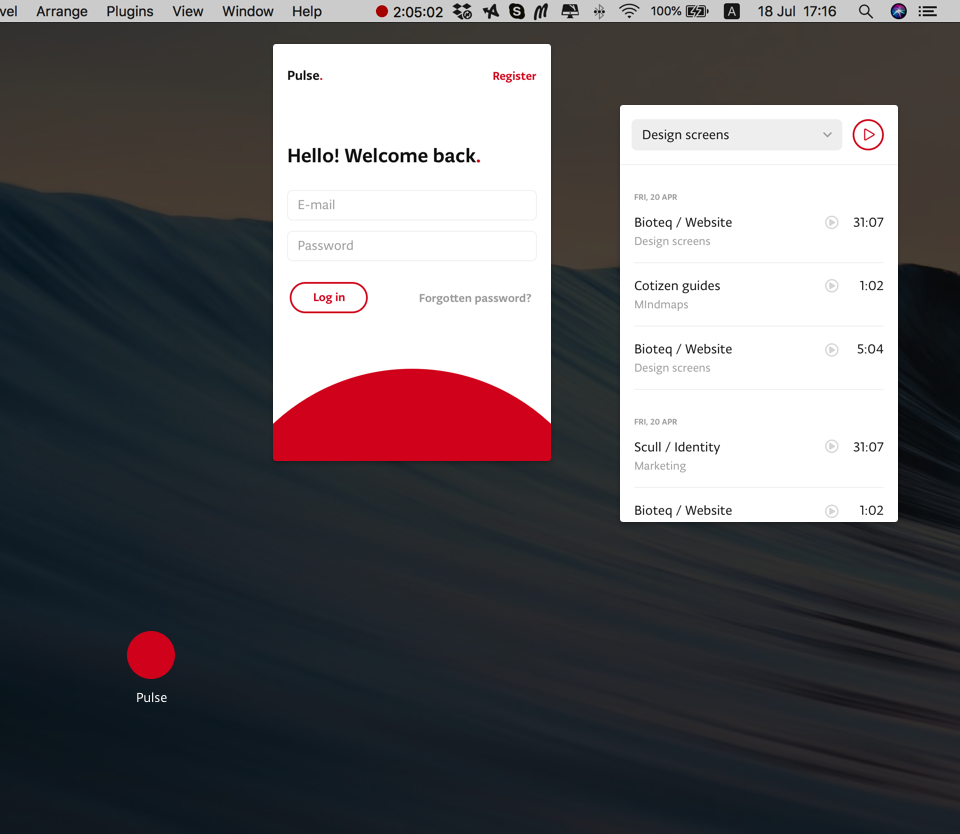Open the battery status menu
The height and width of the screenshot is (834, 960).
pyautogui.click(x=696, y=11)
